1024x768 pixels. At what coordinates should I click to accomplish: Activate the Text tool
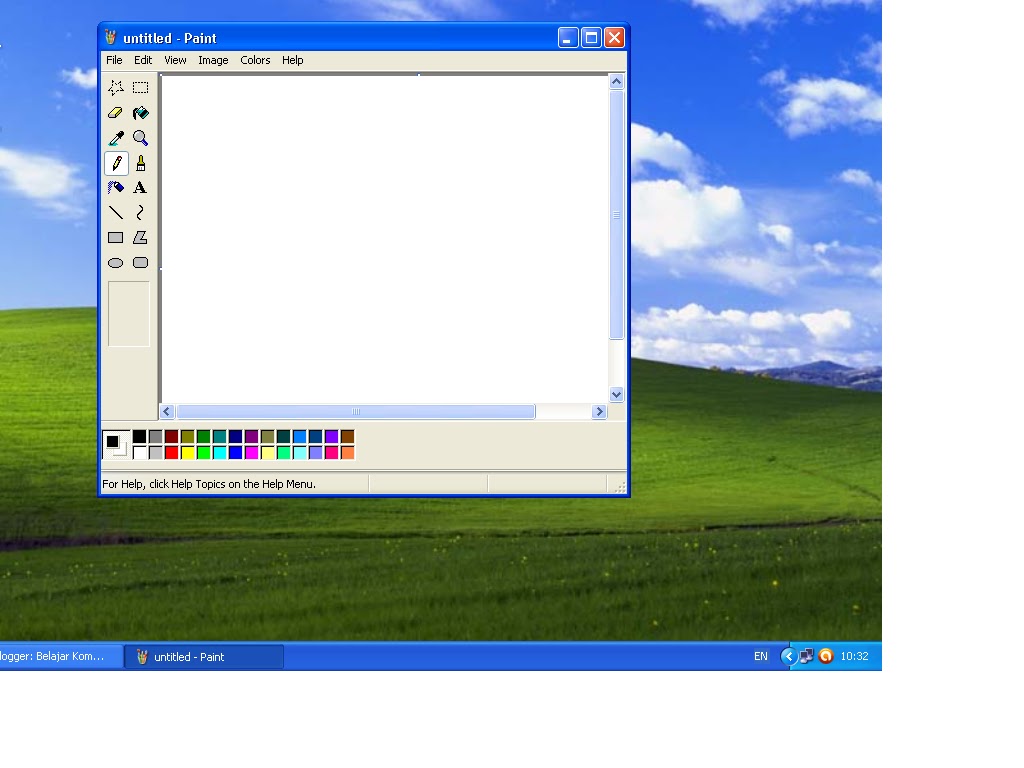(x=140, y=188)
